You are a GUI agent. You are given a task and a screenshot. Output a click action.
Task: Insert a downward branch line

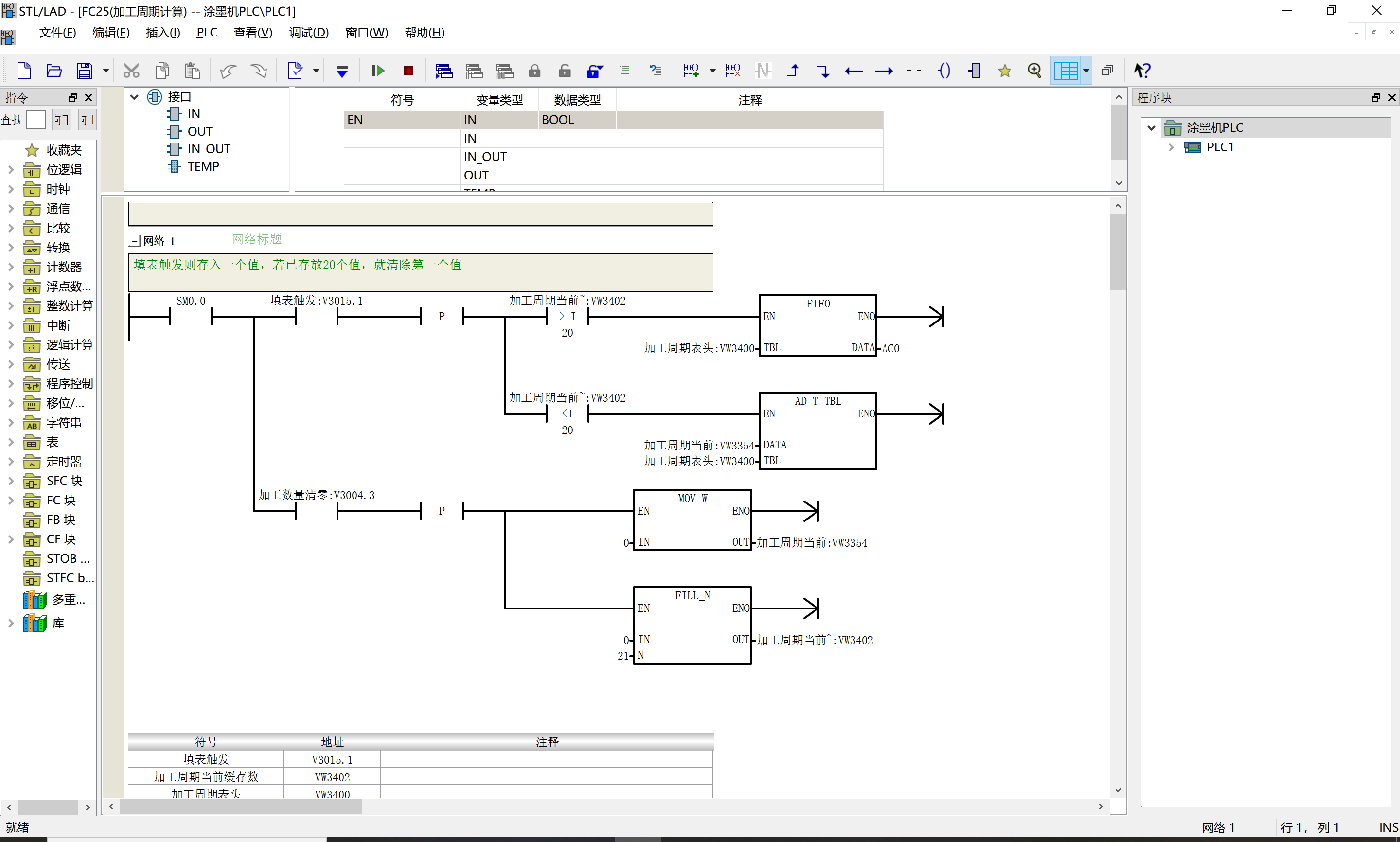click(x=823, y=71)
